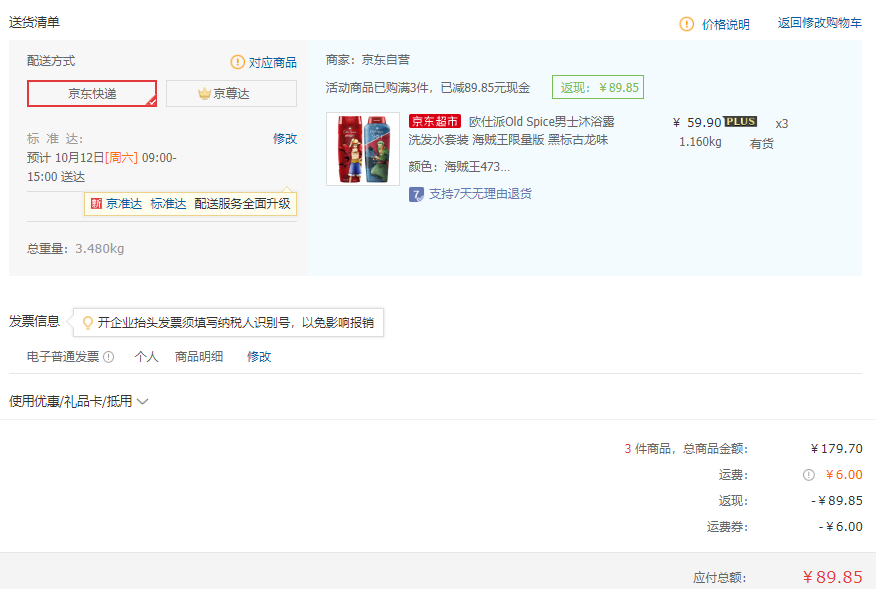The height and width of the screenshot is (589, 876).
Task: Click the total goods amount ¥179.70
Action: tap(836, 448)
